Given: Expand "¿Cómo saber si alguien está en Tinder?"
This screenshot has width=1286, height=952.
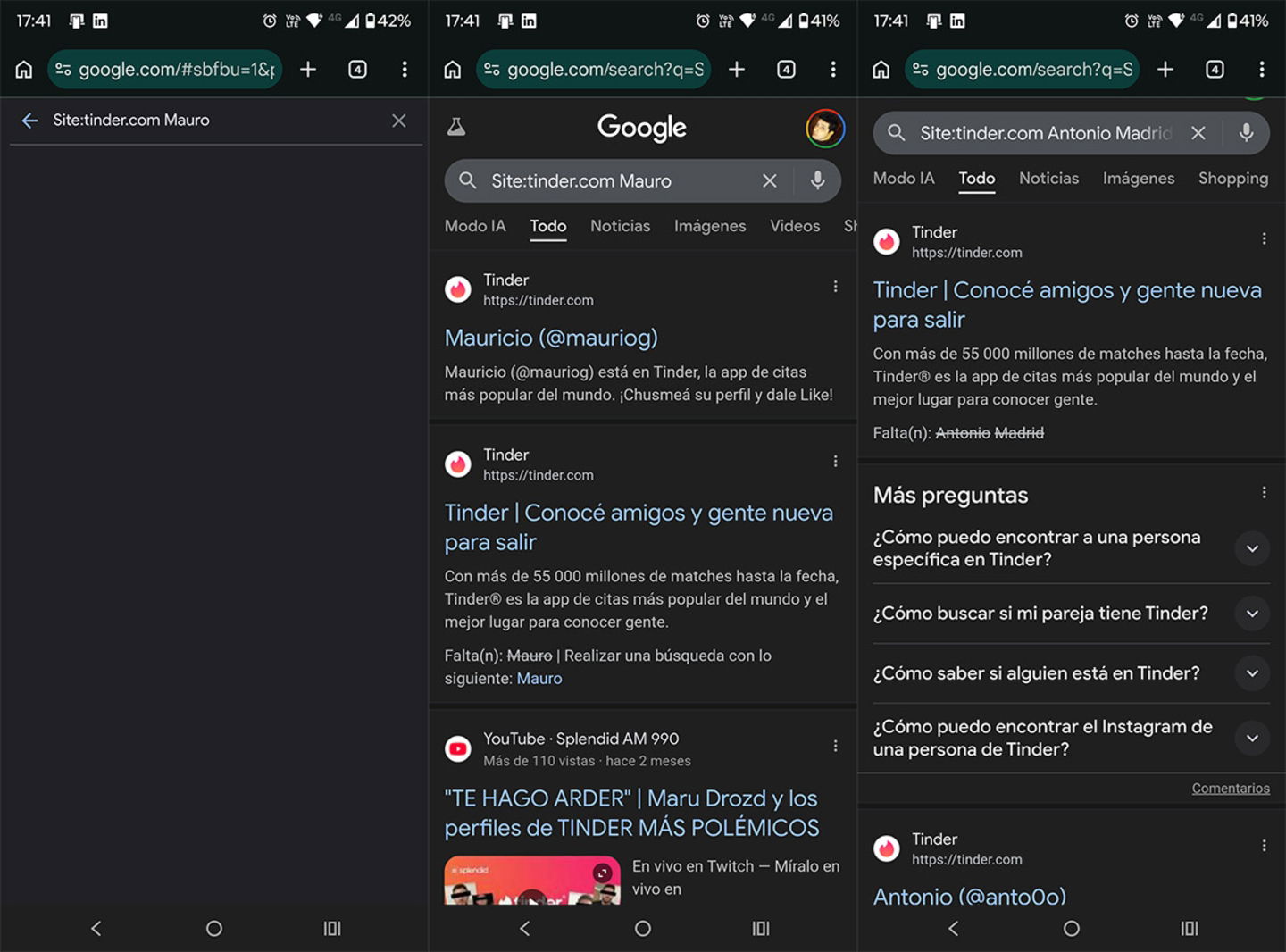Looking at the screenshot, I should coord(1252,673).
